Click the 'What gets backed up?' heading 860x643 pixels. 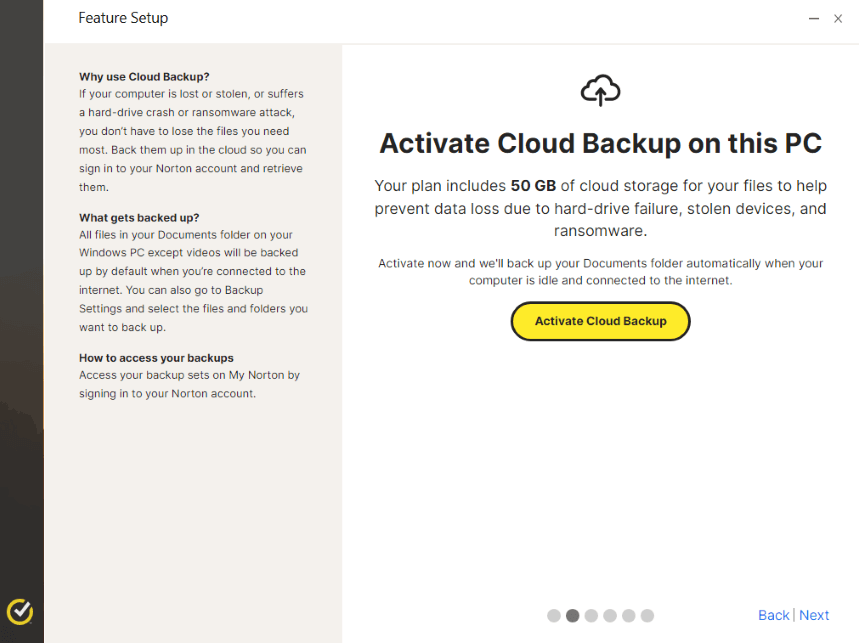pos(139,218)
